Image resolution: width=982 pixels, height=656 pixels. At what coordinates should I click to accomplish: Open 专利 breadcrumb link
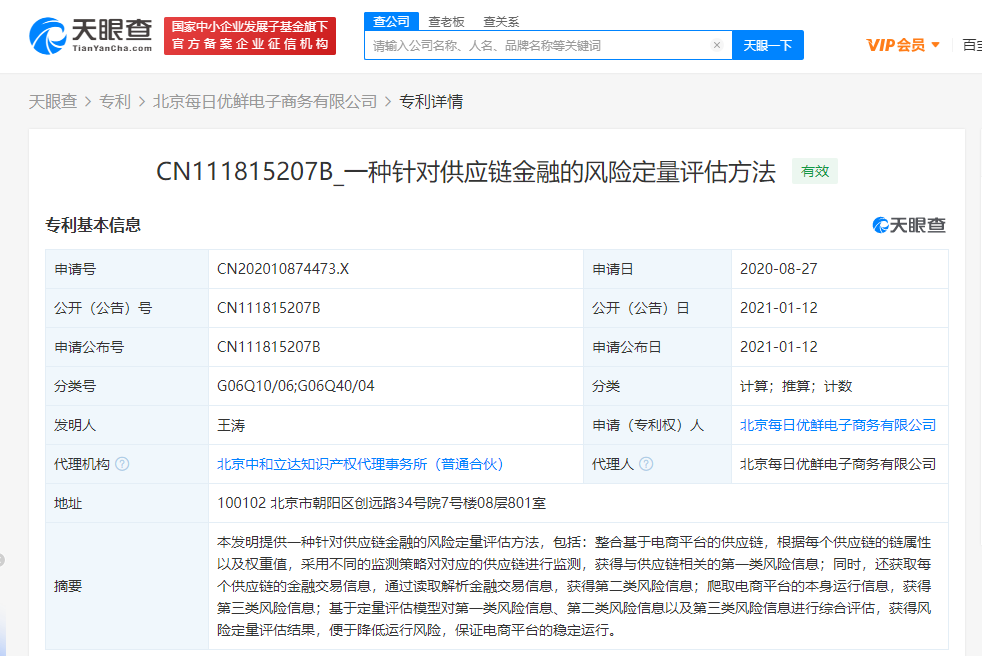click(x=114, y=101)
